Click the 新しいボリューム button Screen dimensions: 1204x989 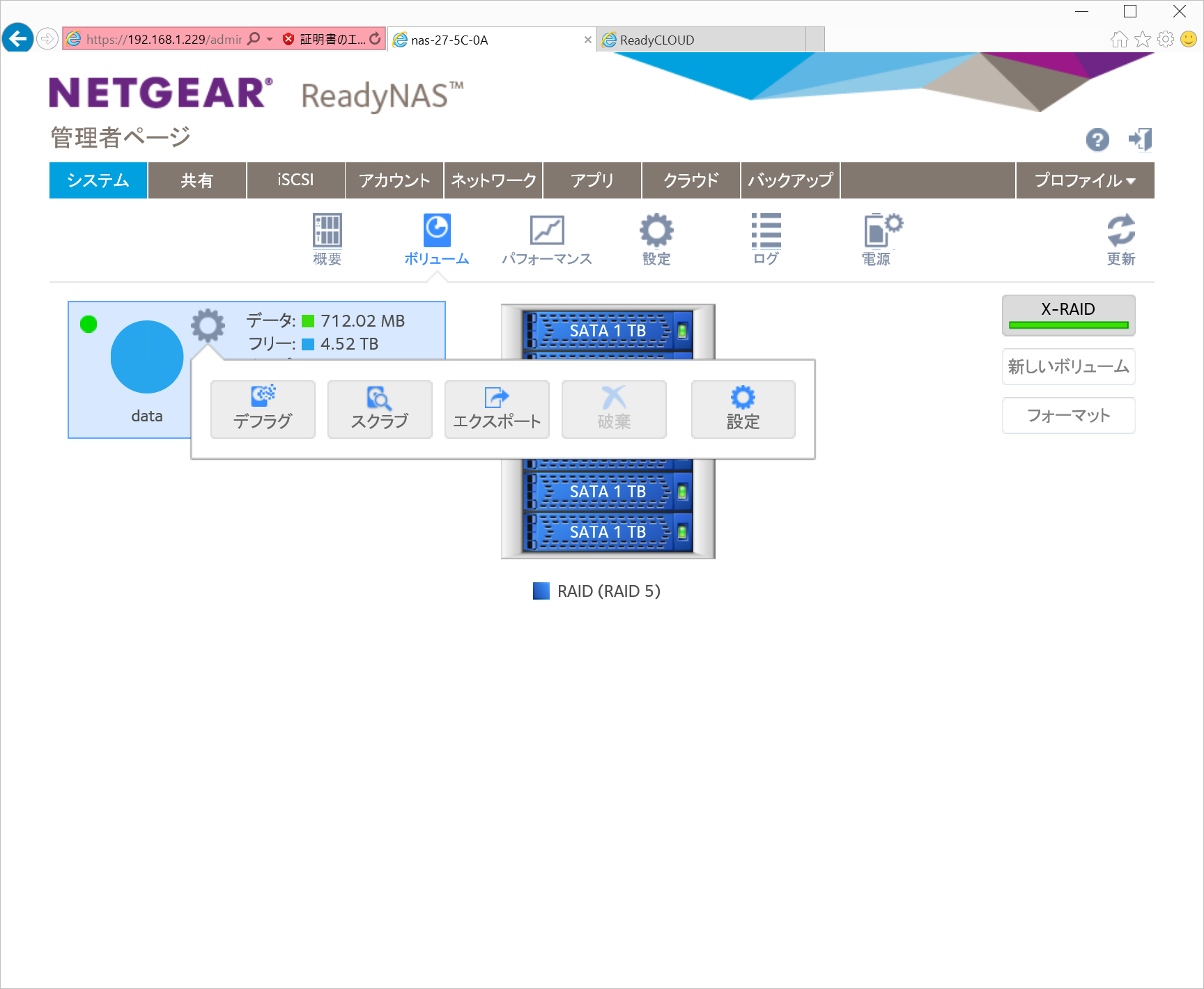1068,366
